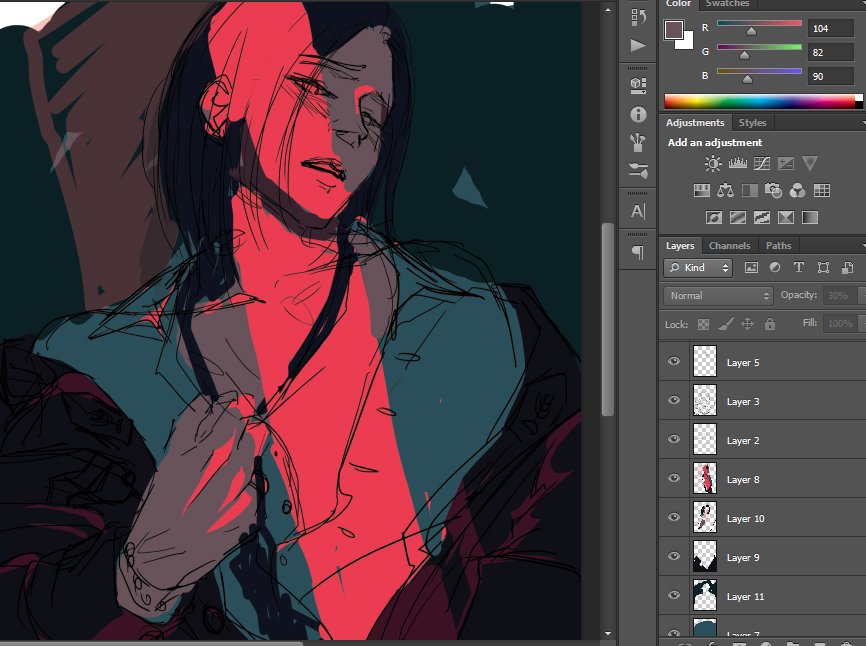The image size is (866, 646).
Task: Hide Layer 5 visibility eye
Action: (674, 361)
